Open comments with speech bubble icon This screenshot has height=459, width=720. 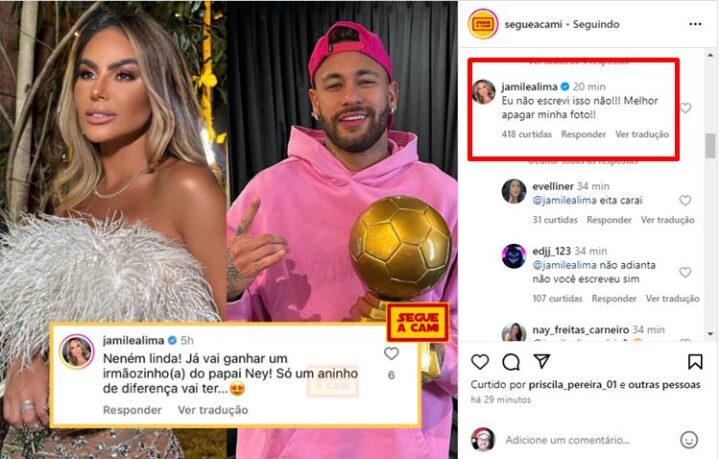coord(511,362)
